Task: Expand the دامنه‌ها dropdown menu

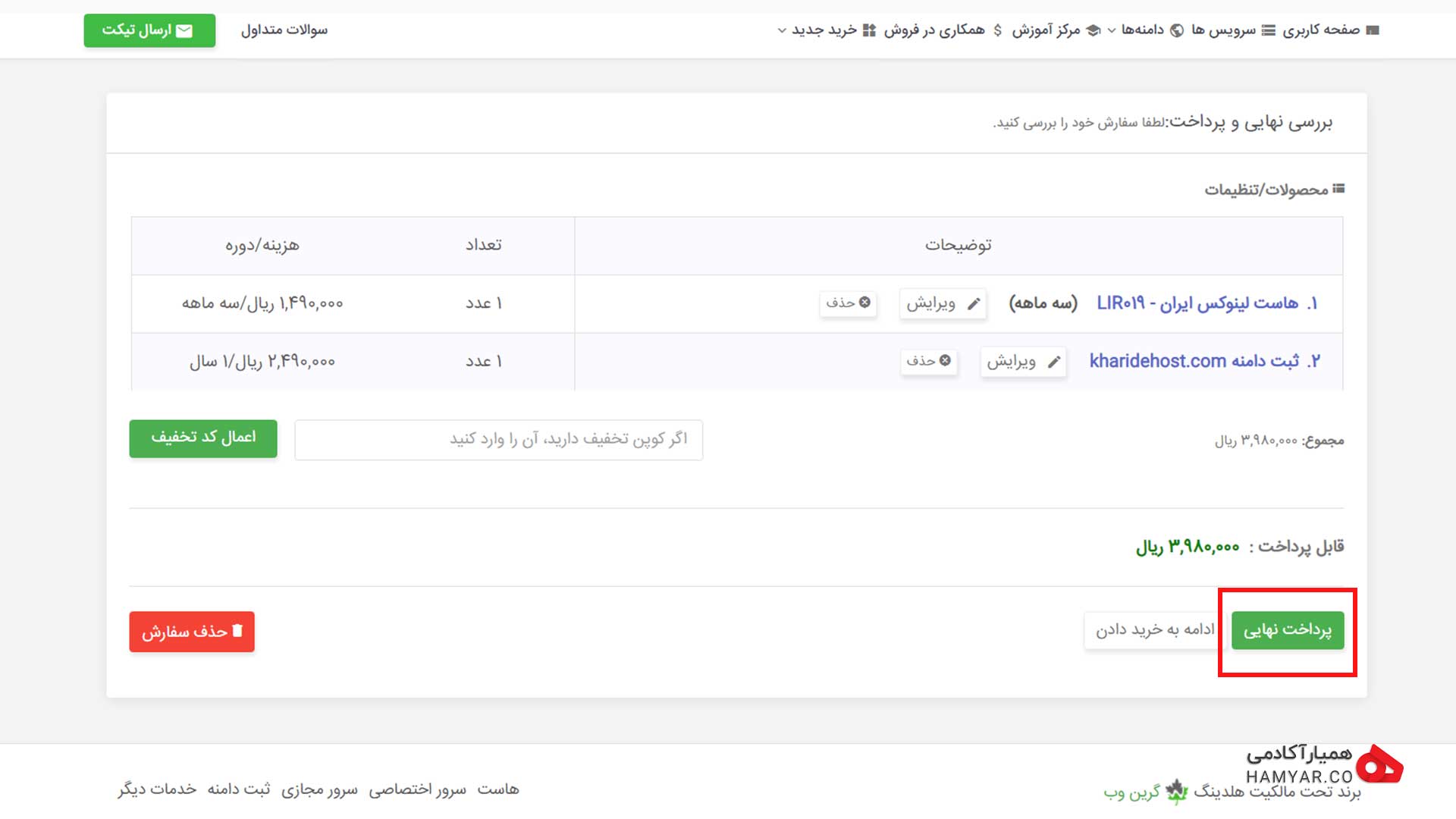Action: [x=1145, y=30]
